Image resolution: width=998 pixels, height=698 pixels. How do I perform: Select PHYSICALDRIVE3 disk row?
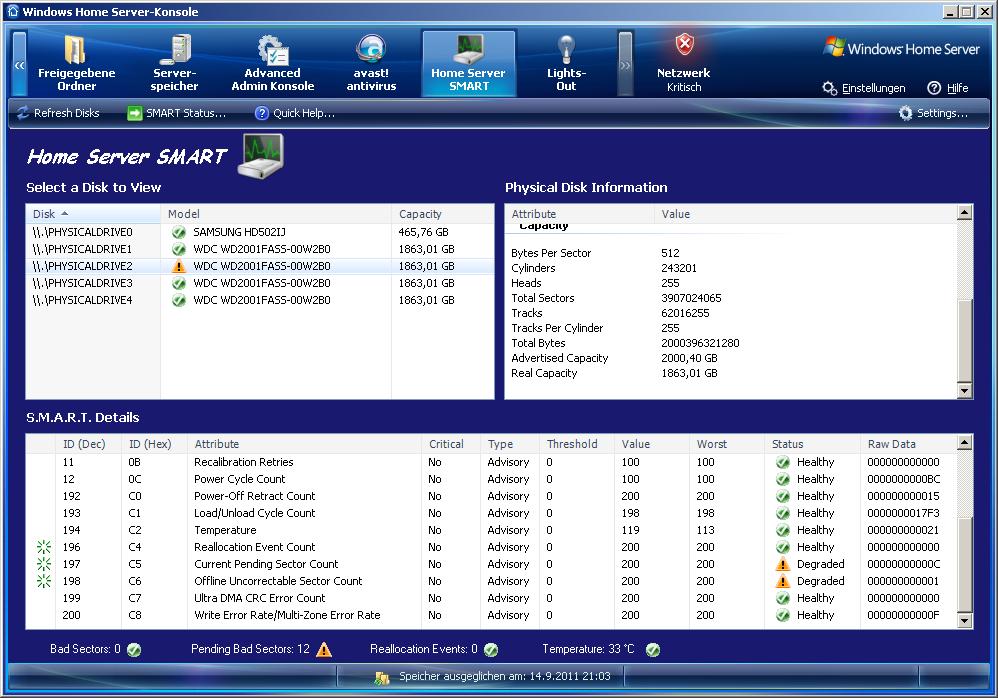click(x=260, y=283)
